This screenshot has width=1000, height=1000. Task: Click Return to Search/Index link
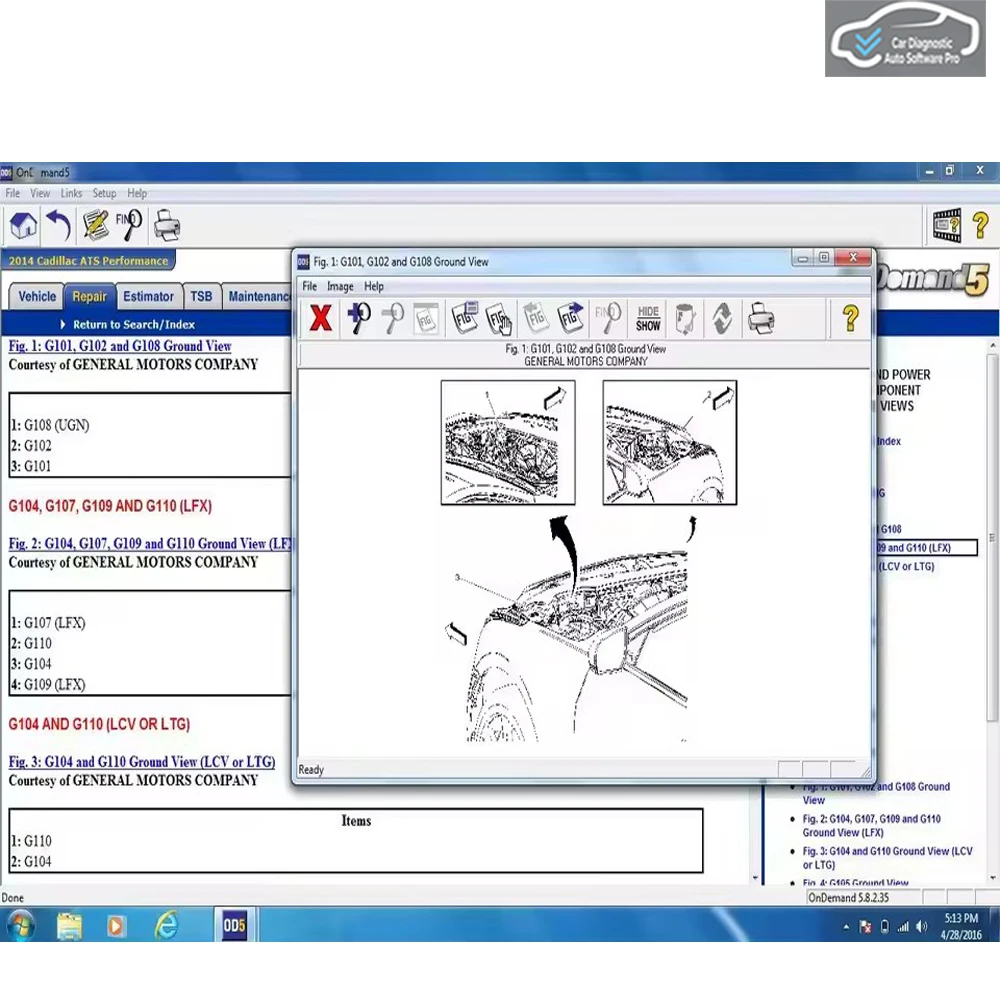tap(133, 325)
